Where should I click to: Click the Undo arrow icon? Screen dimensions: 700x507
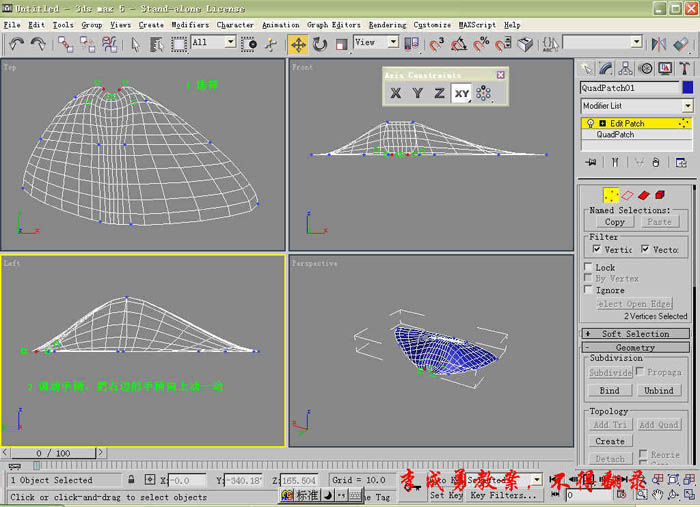(17, 44)
